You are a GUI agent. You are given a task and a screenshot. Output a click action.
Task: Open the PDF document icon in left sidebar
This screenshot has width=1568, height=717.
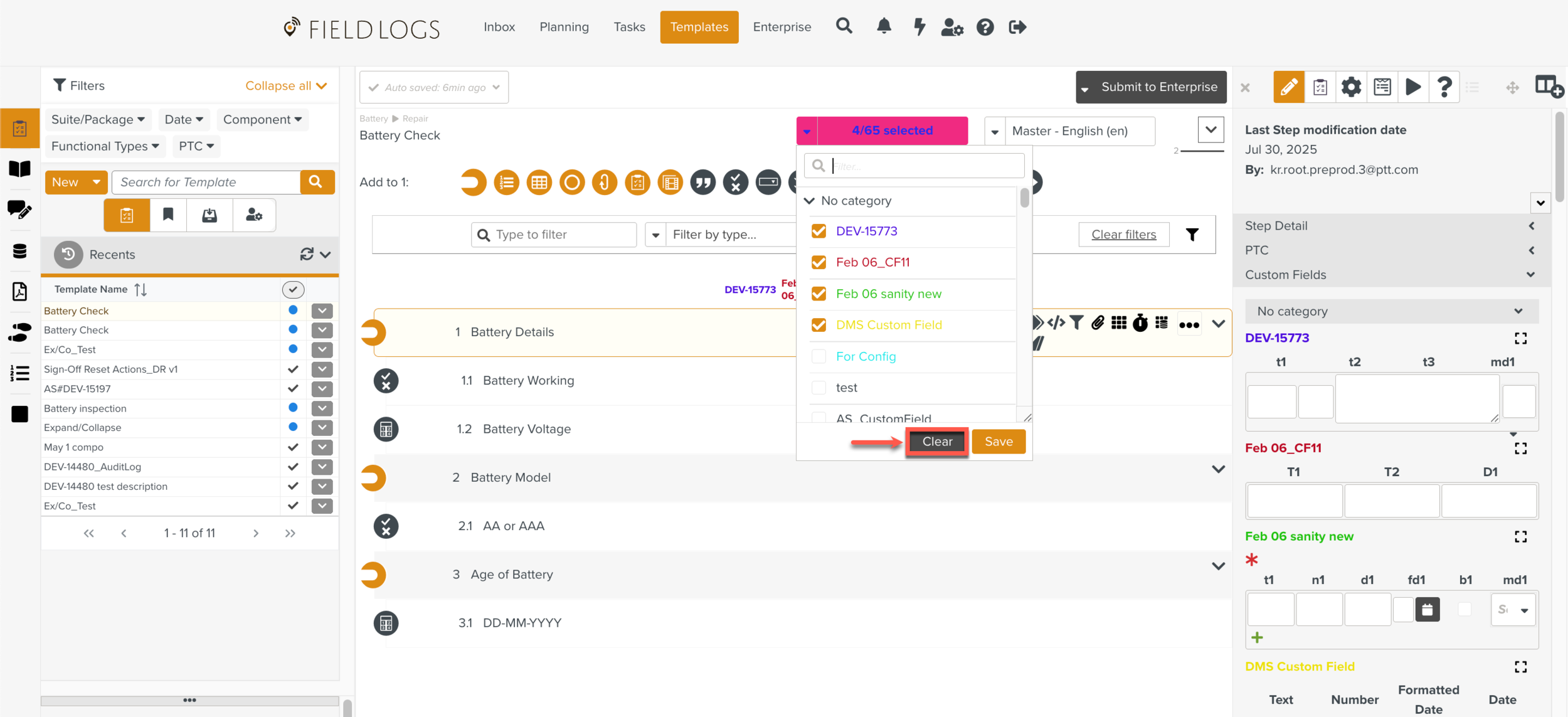tap(19, 292)
